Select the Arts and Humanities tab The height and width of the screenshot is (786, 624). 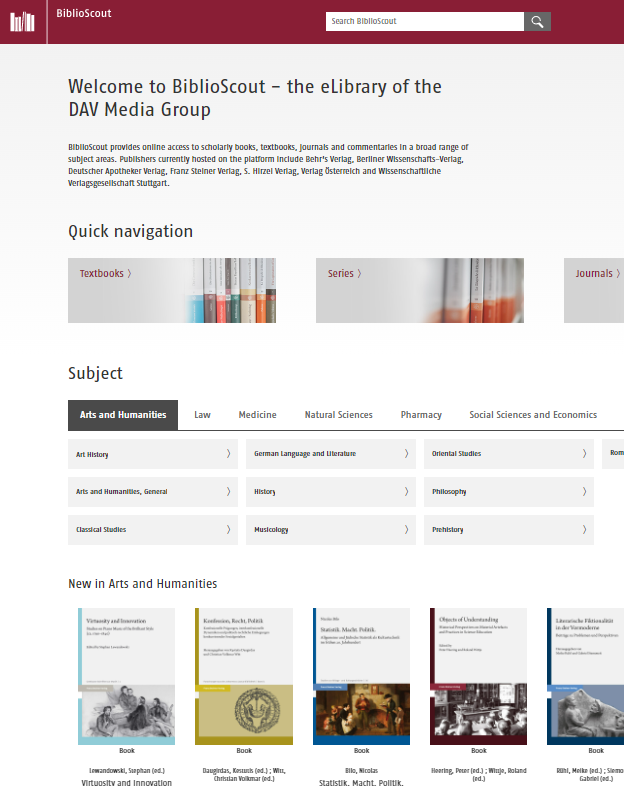coord(123,415)
